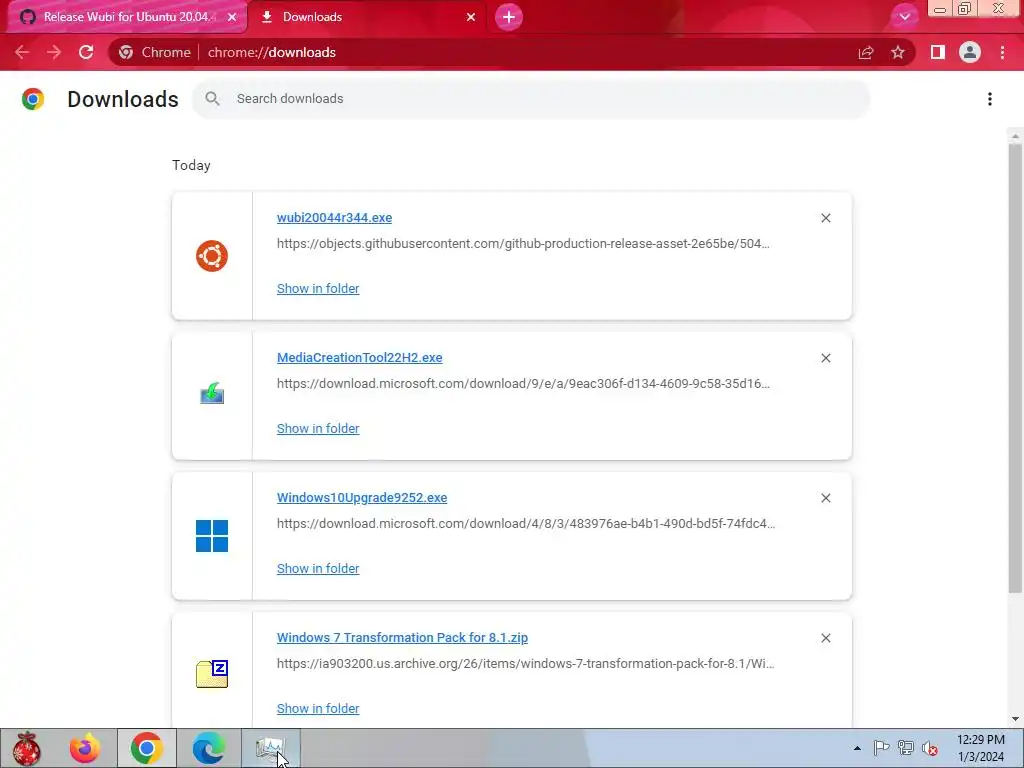Viewport: 1024px width, 768px height.
Task: Close the Downloads tab
Action: pos(471,17)
